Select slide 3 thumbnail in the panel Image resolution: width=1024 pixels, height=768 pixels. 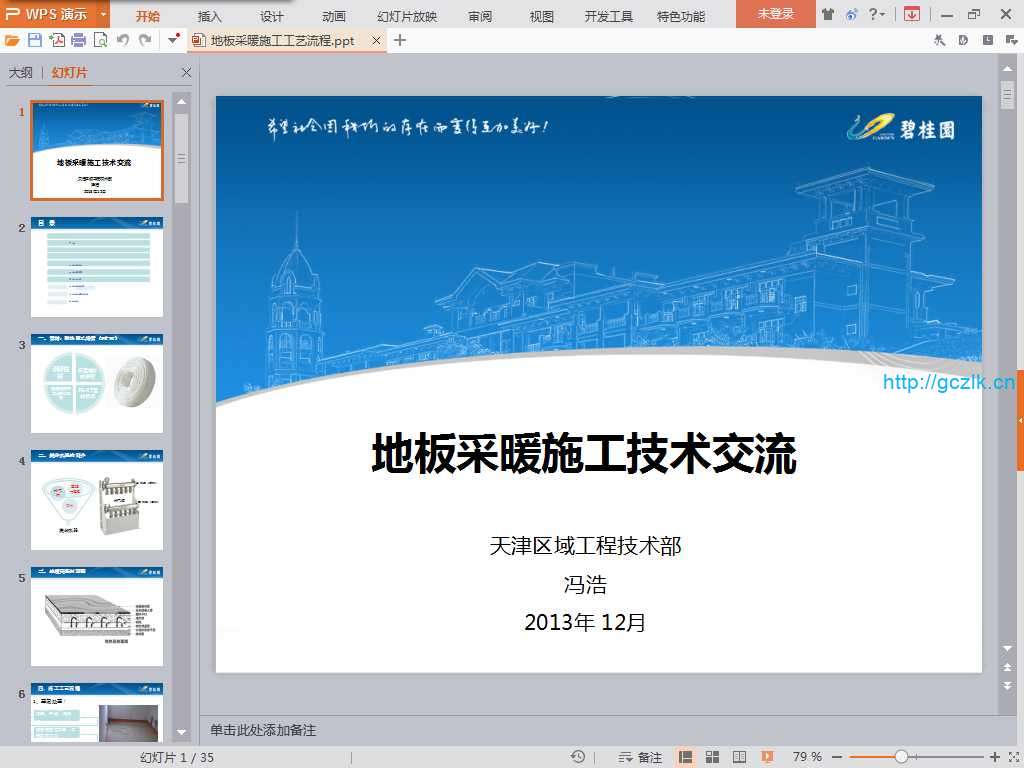(97, 384)
